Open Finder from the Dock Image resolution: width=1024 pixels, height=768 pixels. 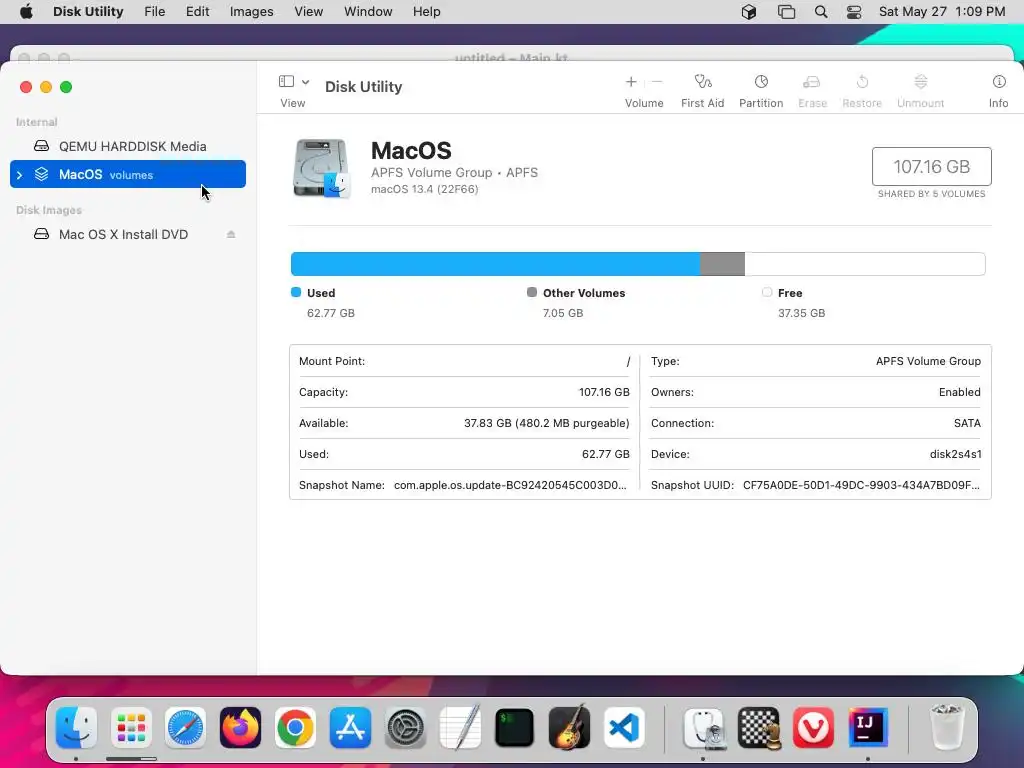76,728
